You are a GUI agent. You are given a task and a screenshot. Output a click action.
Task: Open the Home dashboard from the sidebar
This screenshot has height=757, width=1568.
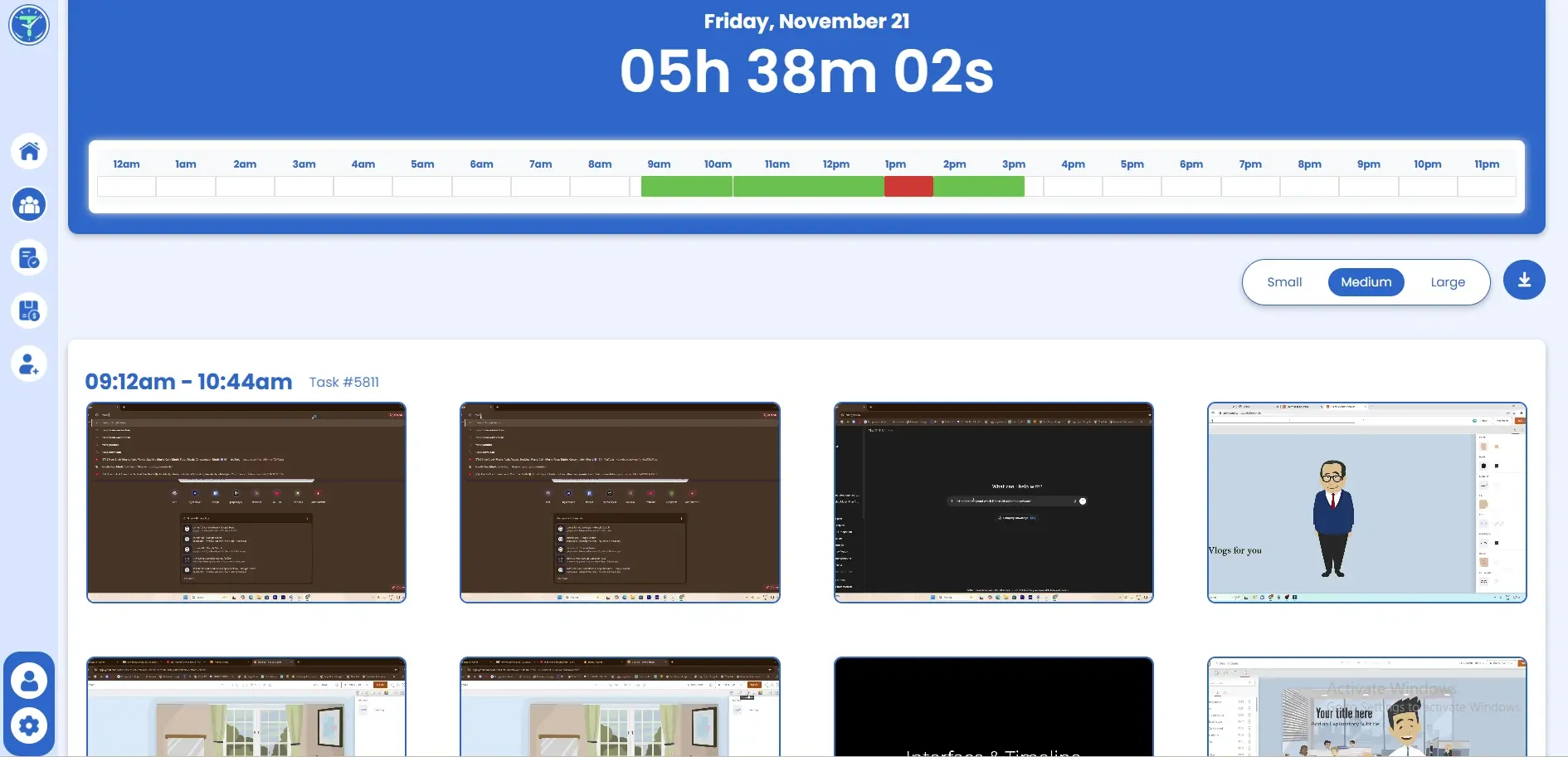[x=29, y=151]
